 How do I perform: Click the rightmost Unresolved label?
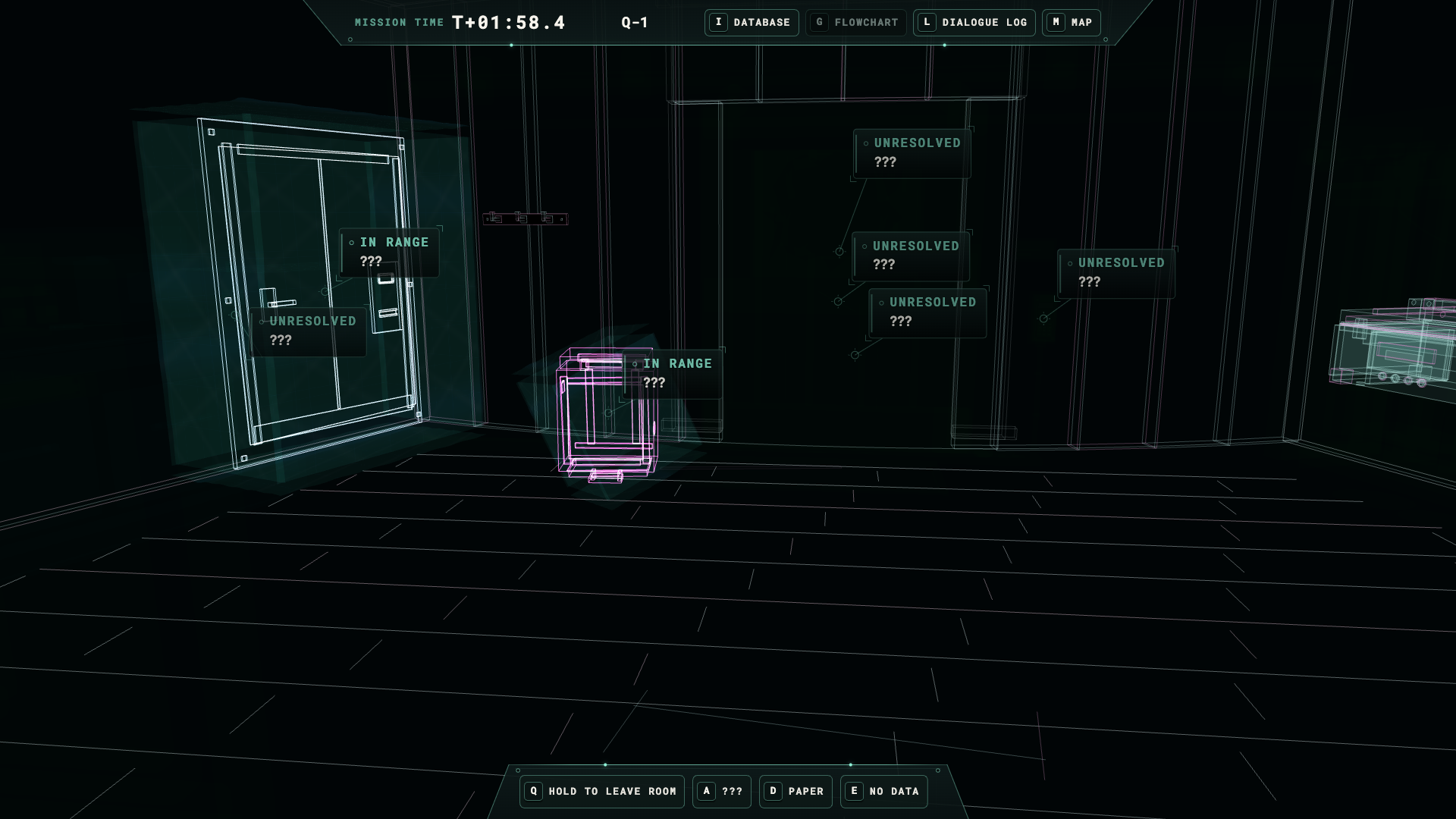pyautogui.click(x=1116, y=272)
